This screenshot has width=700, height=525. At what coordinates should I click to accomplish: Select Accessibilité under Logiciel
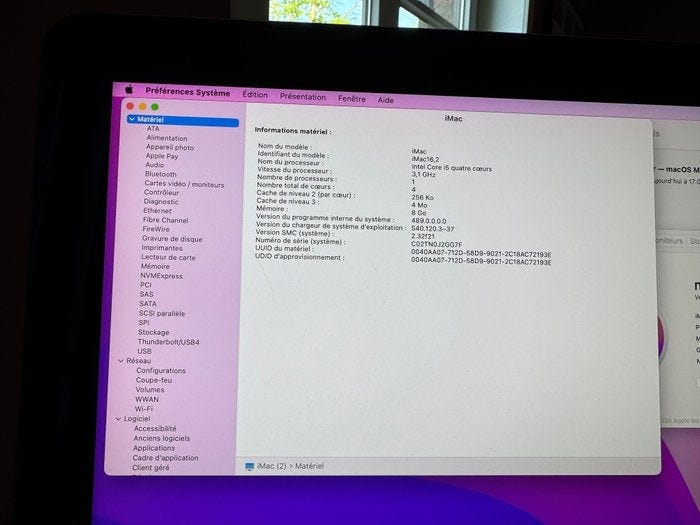click(x=155, y=428)
